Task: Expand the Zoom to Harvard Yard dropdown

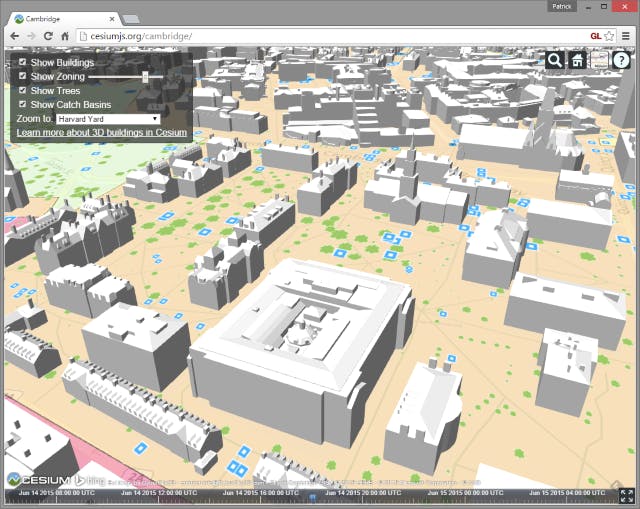Action: [x=108, y=118]
